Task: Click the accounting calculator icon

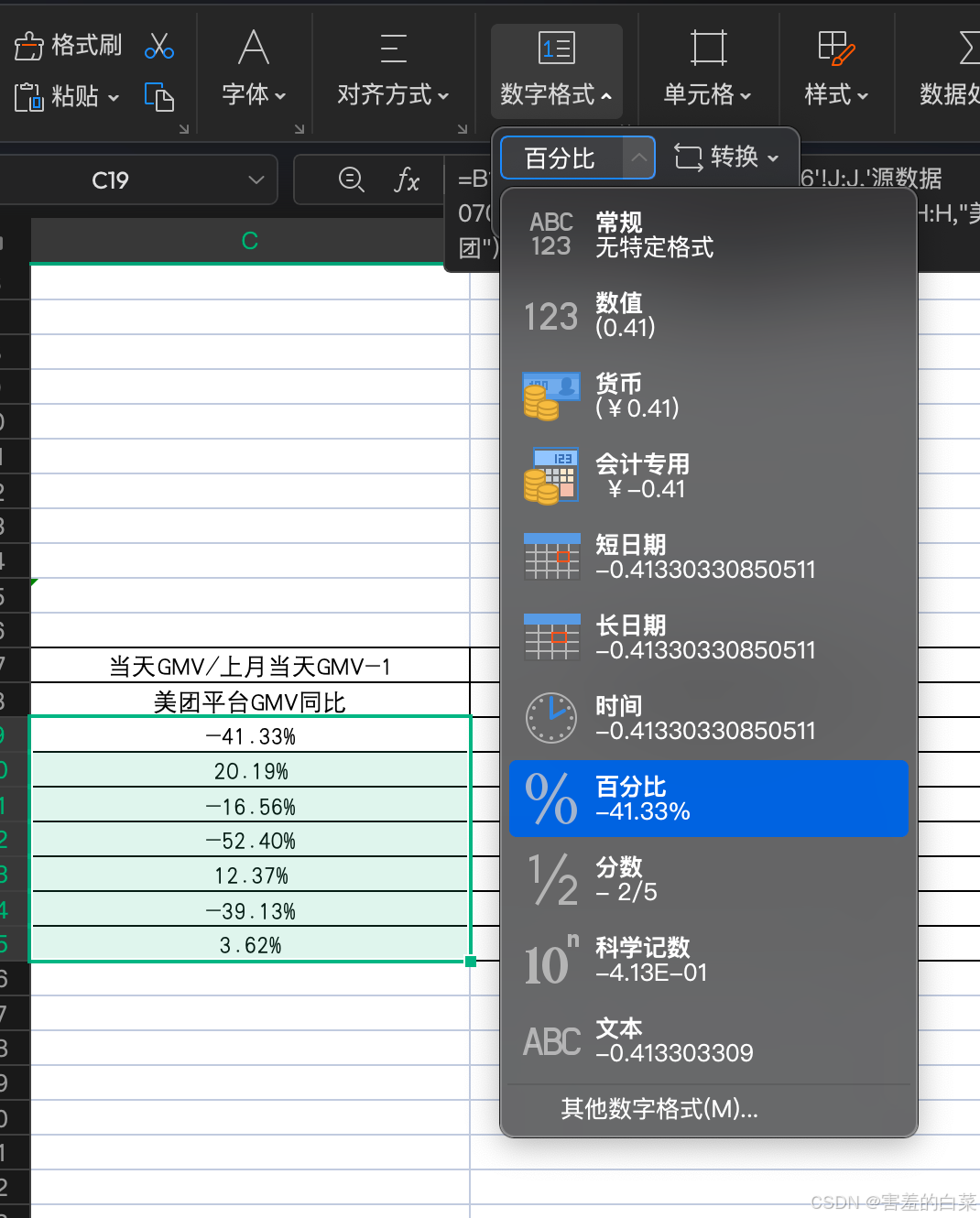Action: (551, 476)
